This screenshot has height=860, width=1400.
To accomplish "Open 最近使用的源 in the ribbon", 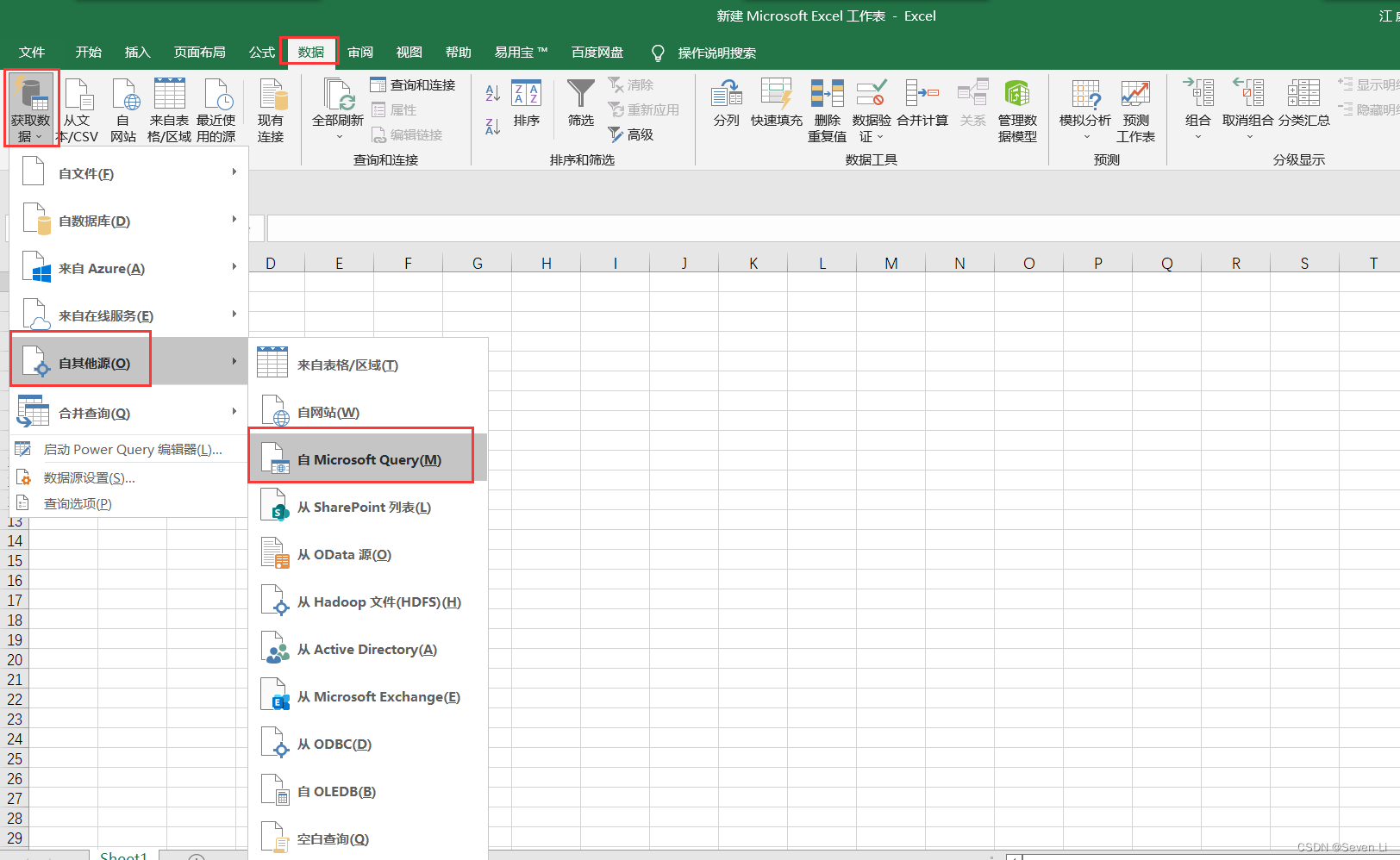I will [216, 109].
